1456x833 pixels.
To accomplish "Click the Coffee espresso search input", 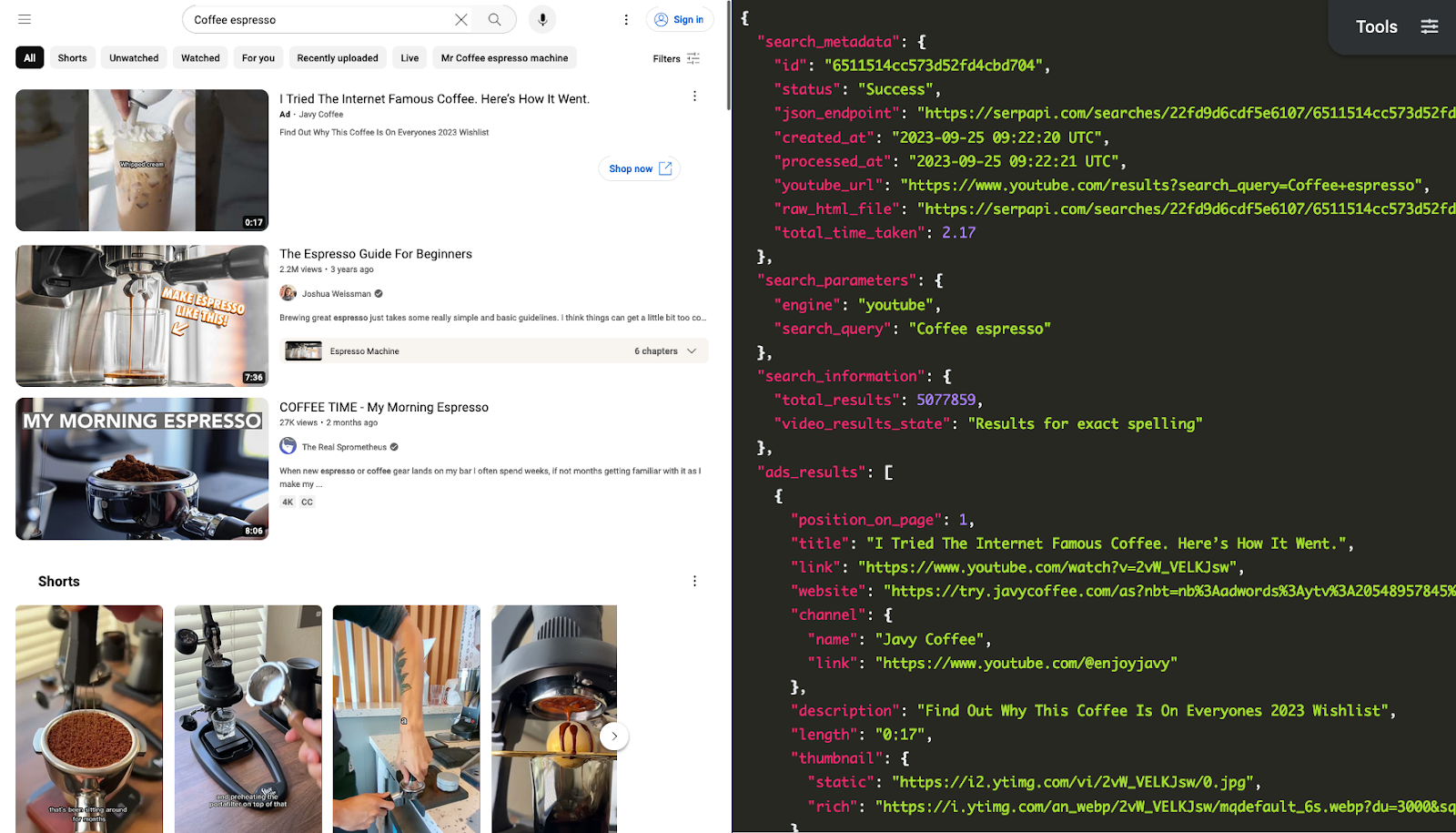I will point(318,19).
